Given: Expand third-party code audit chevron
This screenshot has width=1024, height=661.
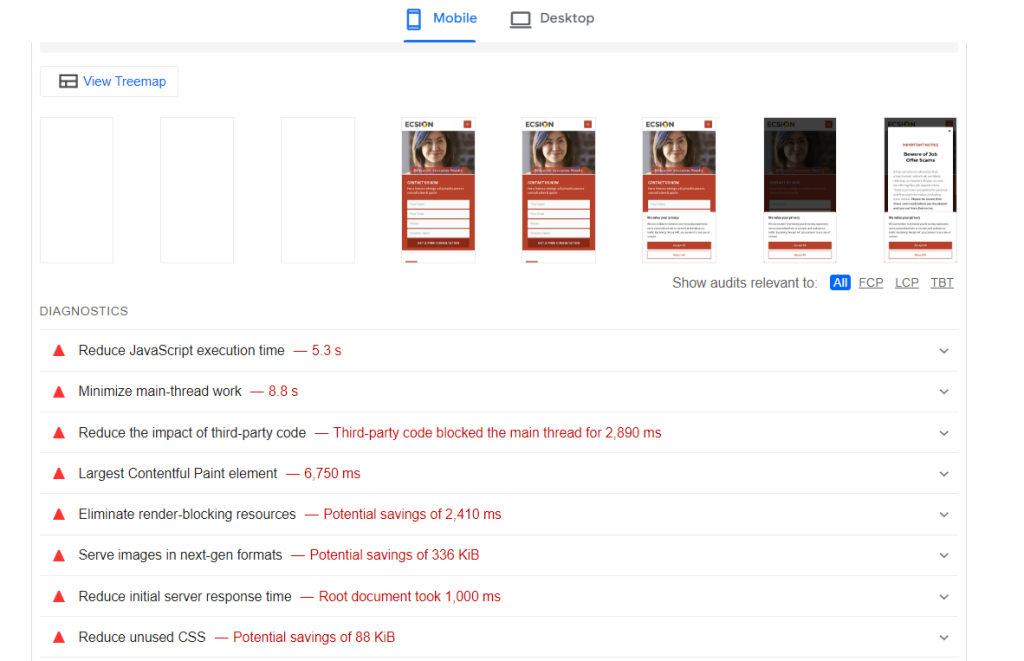Looking at the screenshot, I should click(x=944, y=433).
